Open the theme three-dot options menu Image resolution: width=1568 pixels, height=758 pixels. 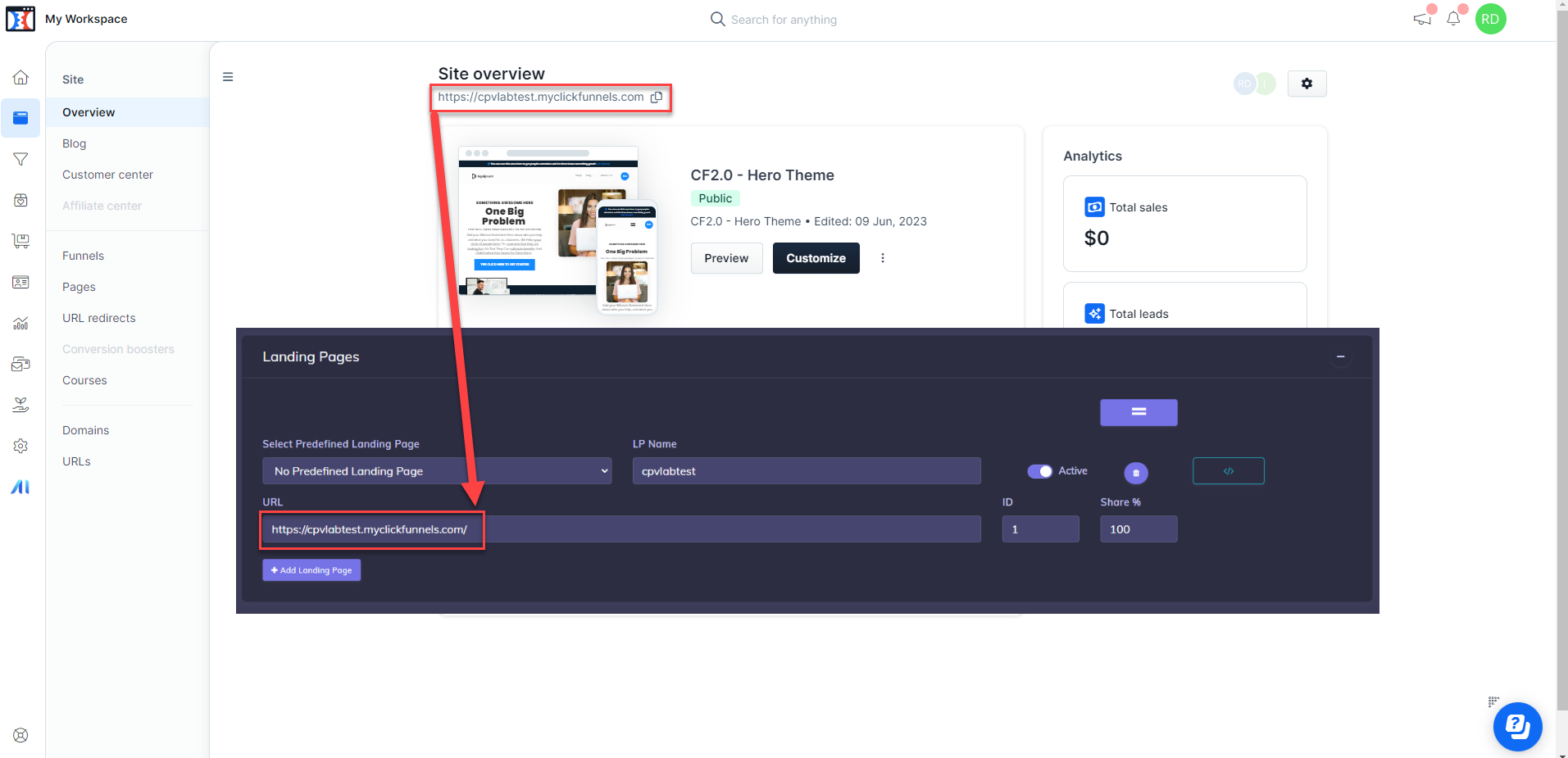click(x=882, y=258)
